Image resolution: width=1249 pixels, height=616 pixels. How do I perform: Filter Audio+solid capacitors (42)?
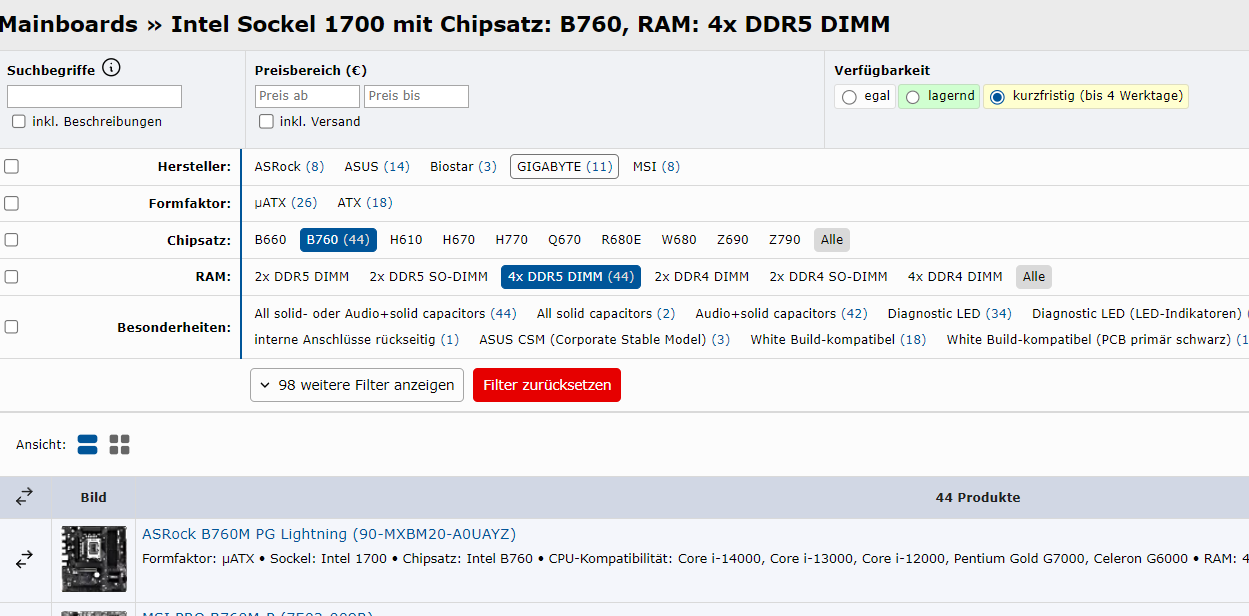tap(782, 314)
